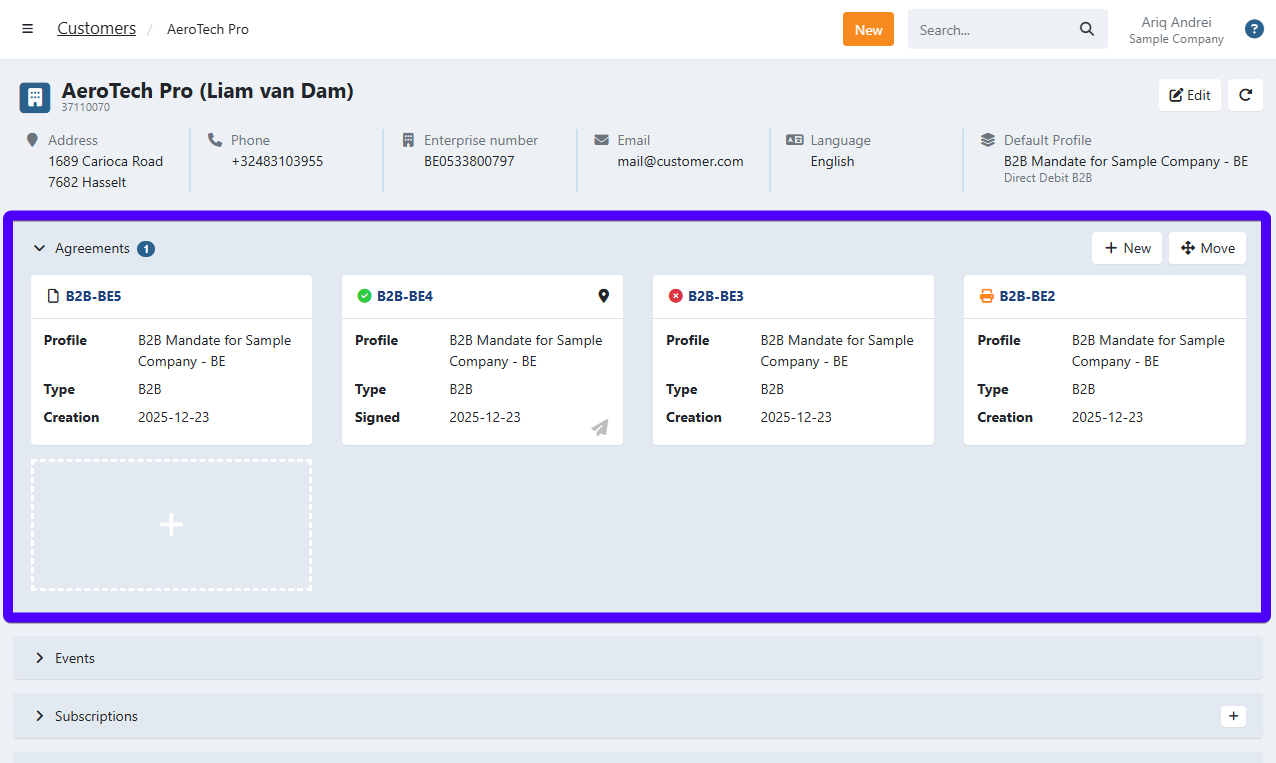This screenshot has width=1276, height=763.
Task: Click the document icon on B2B-BE5
Action: tap(54, 296)
